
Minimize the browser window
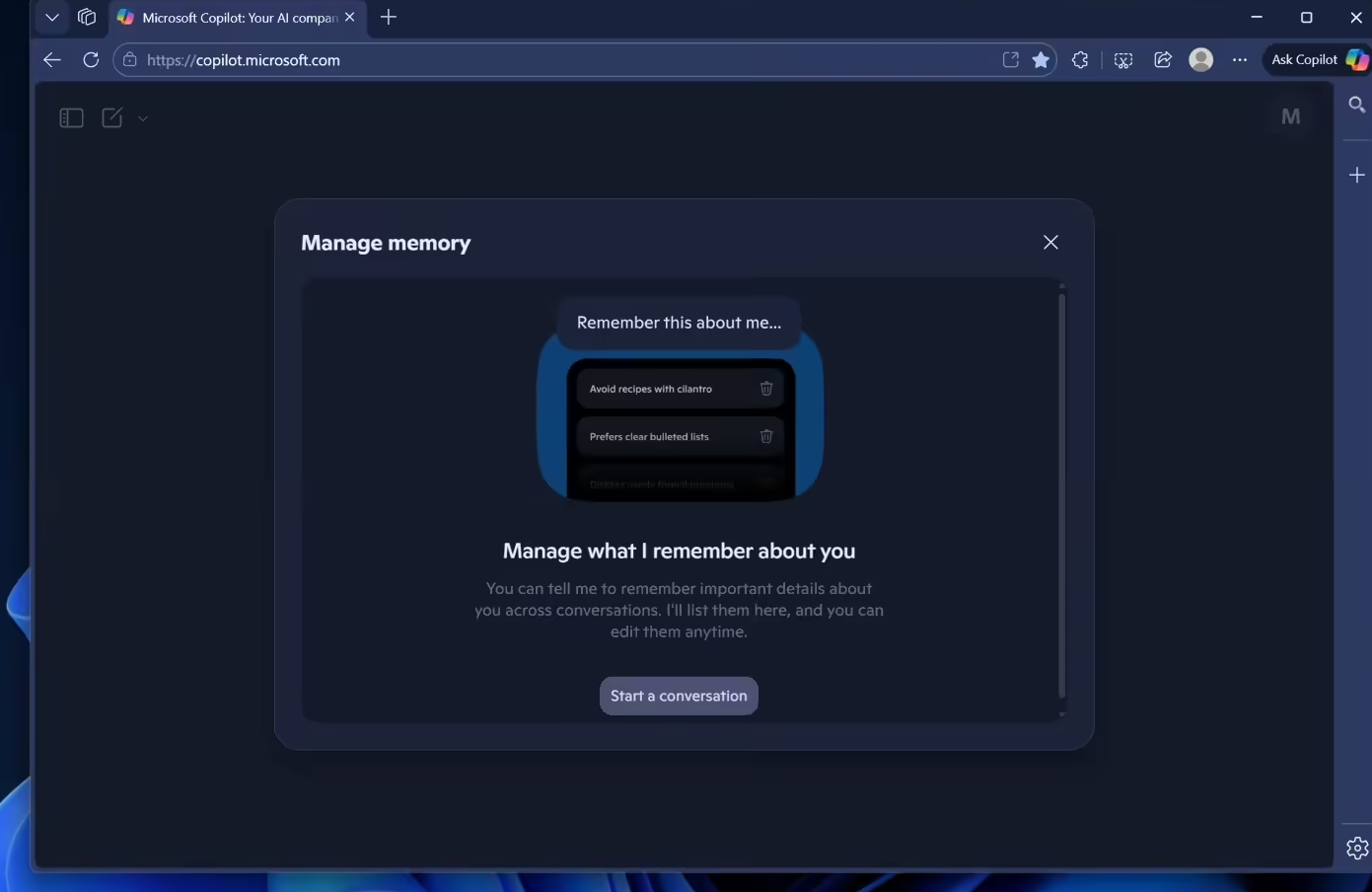click(x=1257, y=17)
